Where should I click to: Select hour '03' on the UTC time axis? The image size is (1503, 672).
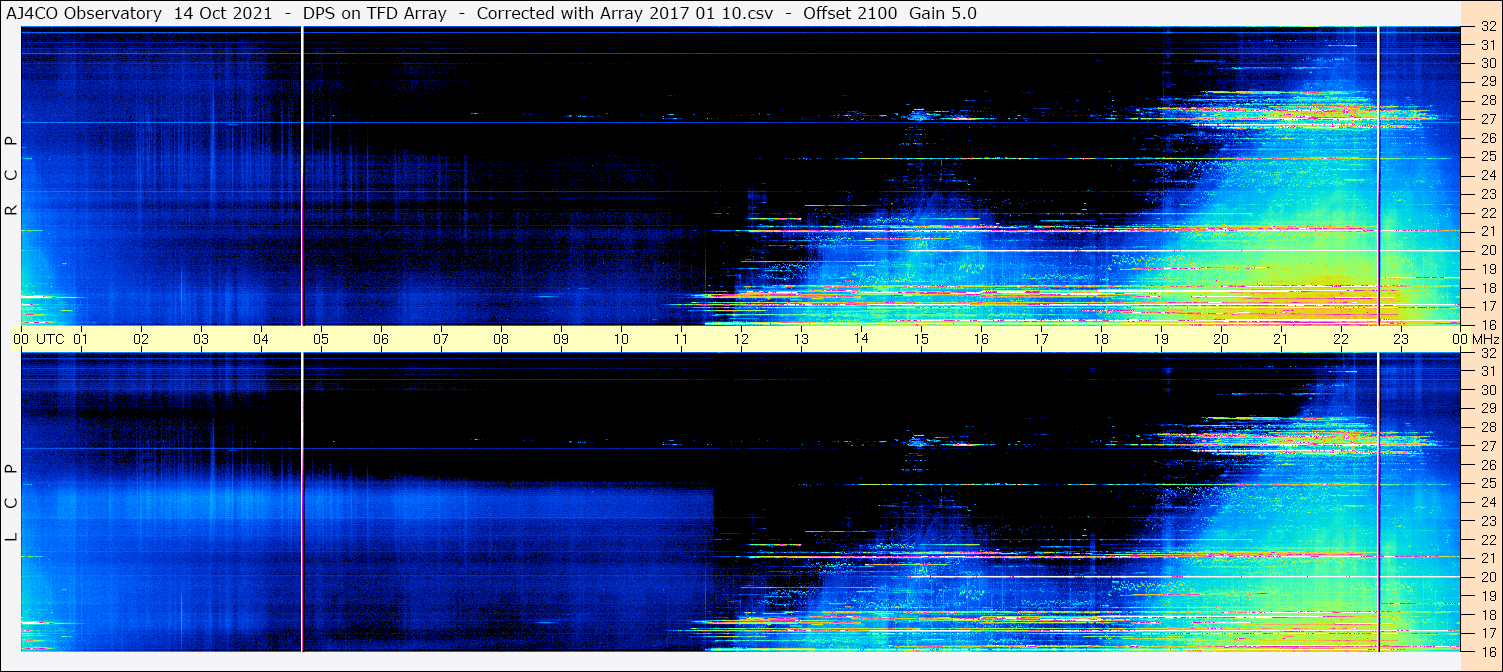pos(201,339)
